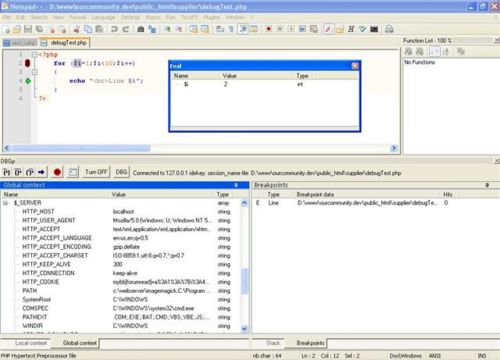
Task: Open the File menu
Action: [6, 17]
